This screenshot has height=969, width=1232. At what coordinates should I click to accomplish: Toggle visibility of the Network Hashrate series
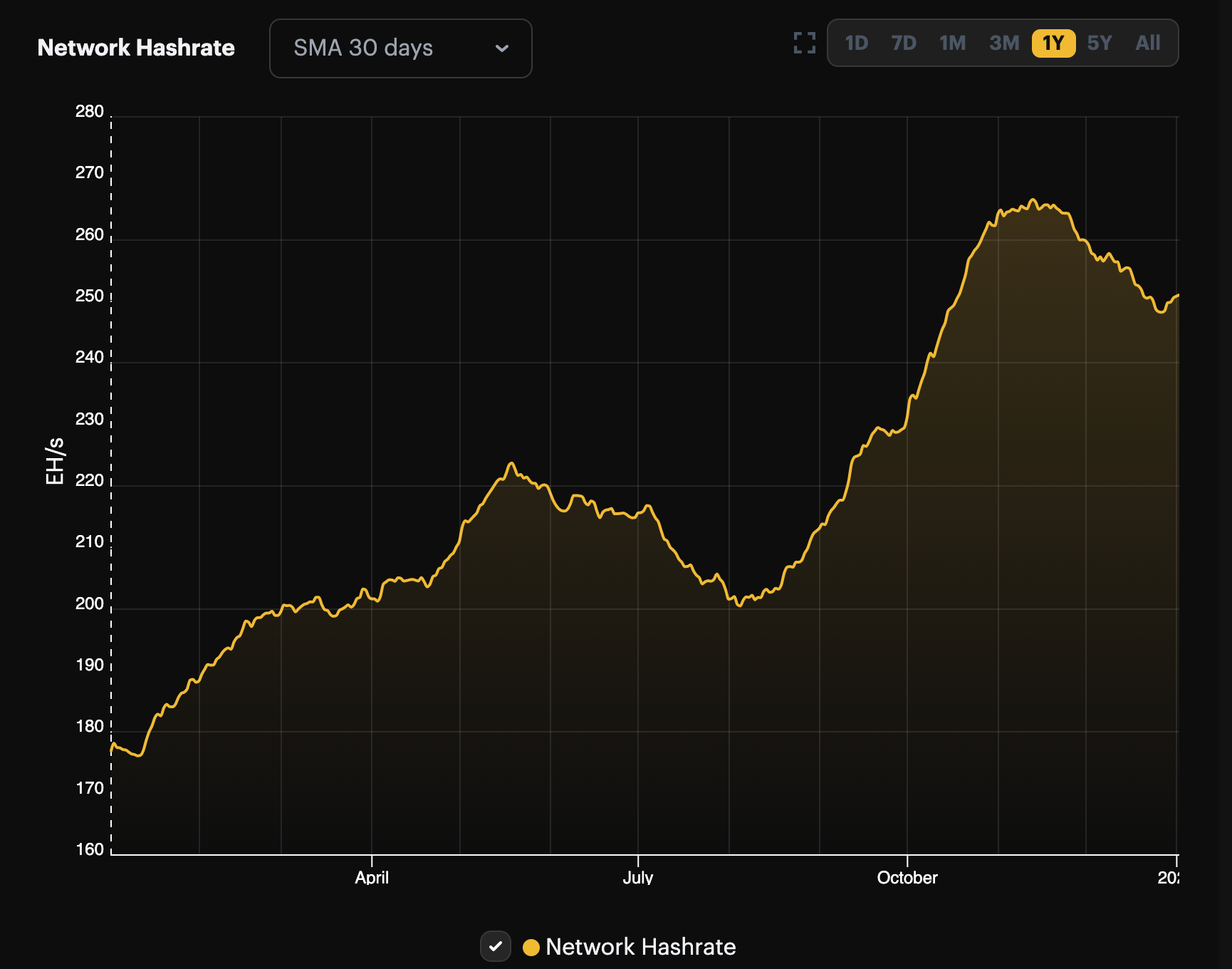tap(496, 948)
